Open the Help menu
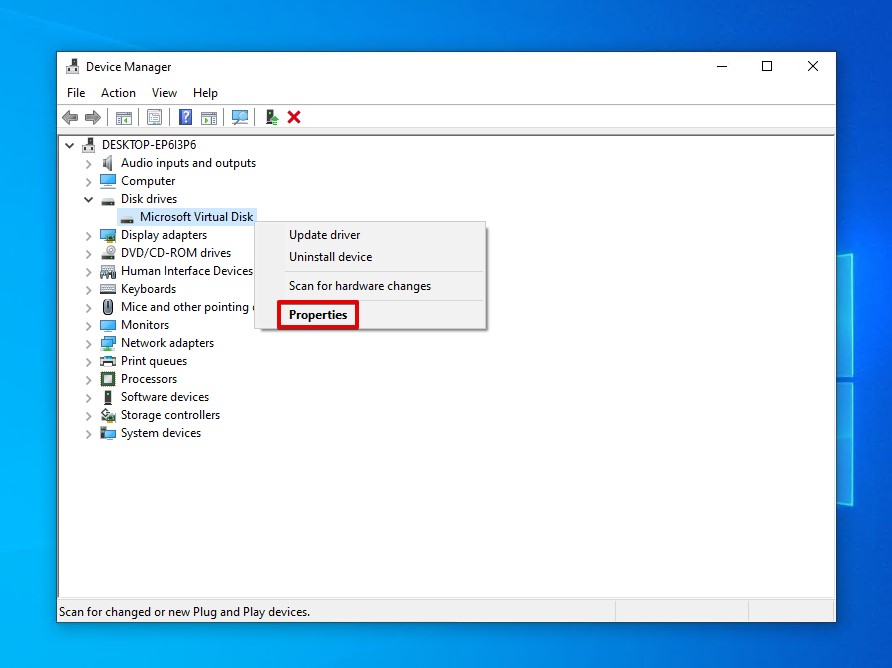Image resolution: width=892 pixels, height=668 pixels. point(205,93)
